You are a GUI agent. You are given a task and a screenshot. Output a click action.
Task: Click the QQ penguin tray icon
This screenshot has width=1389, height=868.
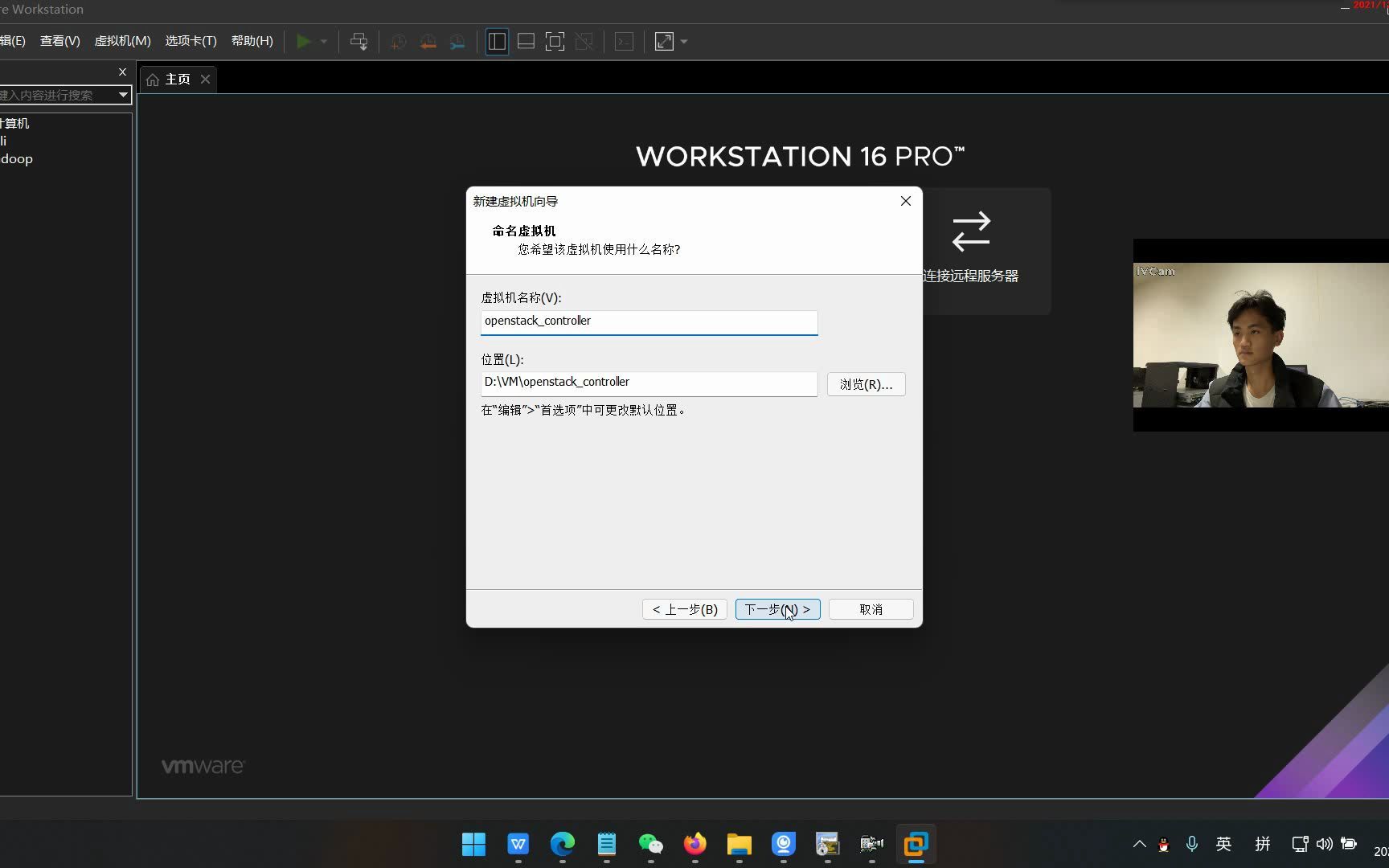(1163, 845)
